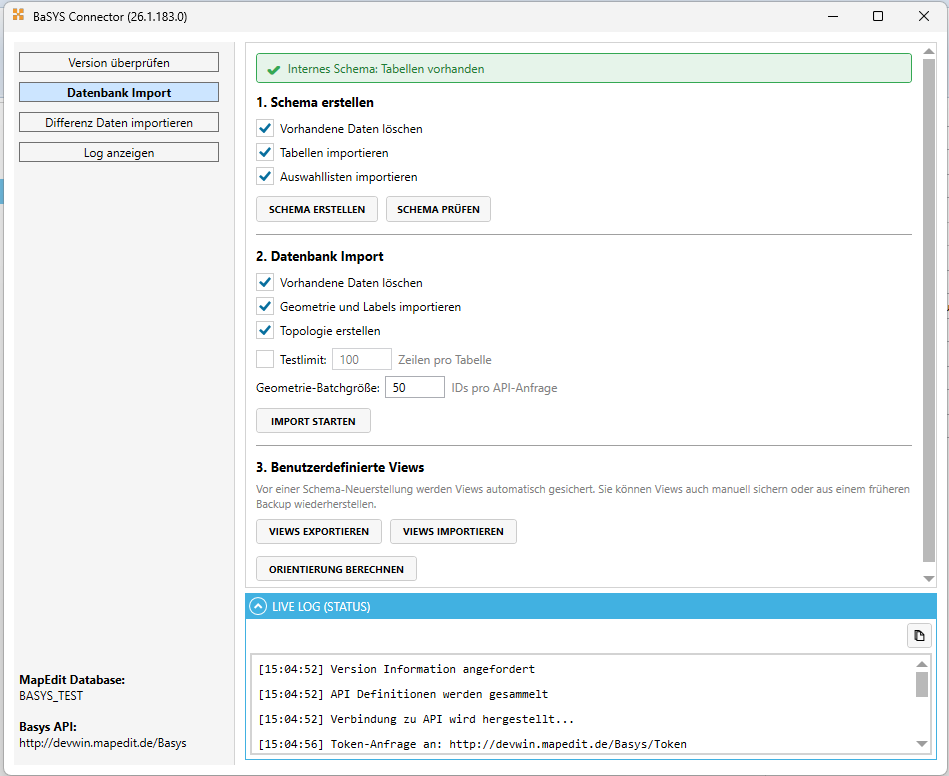Close the BaSYS Connector window

pyautogui.click(x=924, y=16)
